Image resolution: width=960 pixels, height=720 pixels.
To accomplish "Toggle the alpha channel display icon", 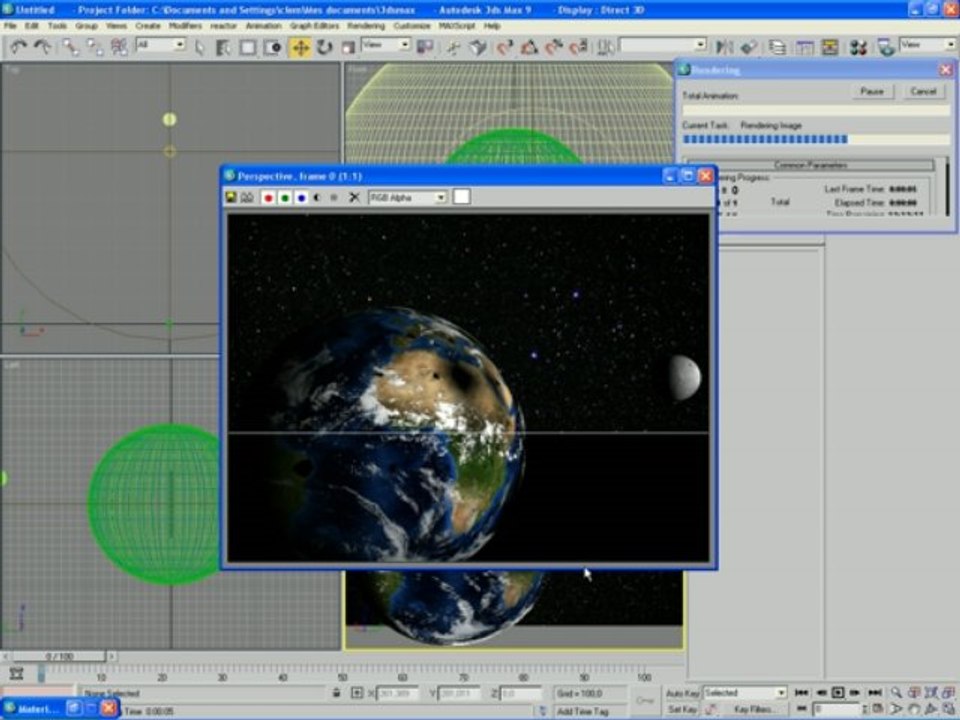I will pyautogui.click(x=317, y=197).
